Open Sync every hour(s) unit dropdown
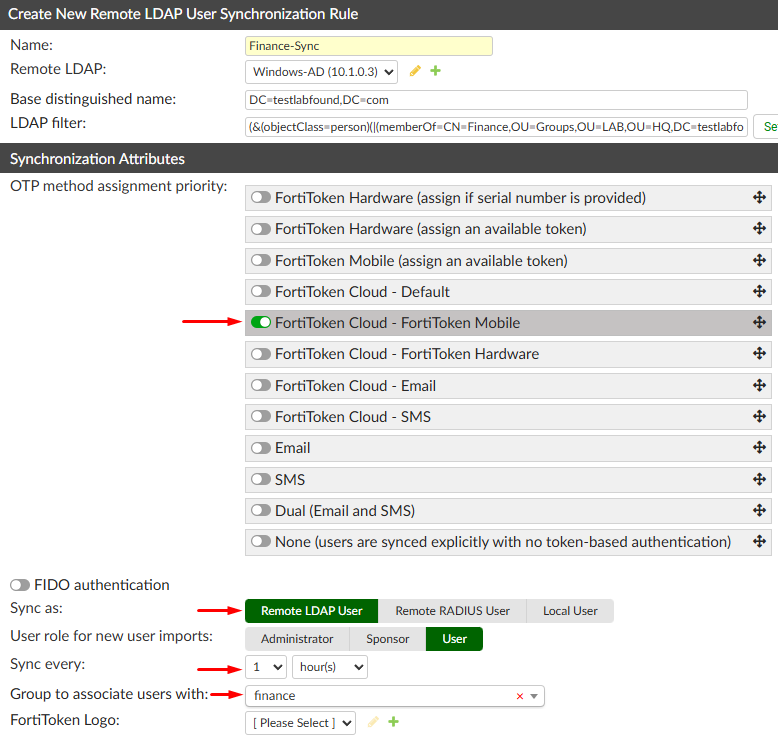Image resolution: width=778 pixels, height=737 pixels. 330,667
